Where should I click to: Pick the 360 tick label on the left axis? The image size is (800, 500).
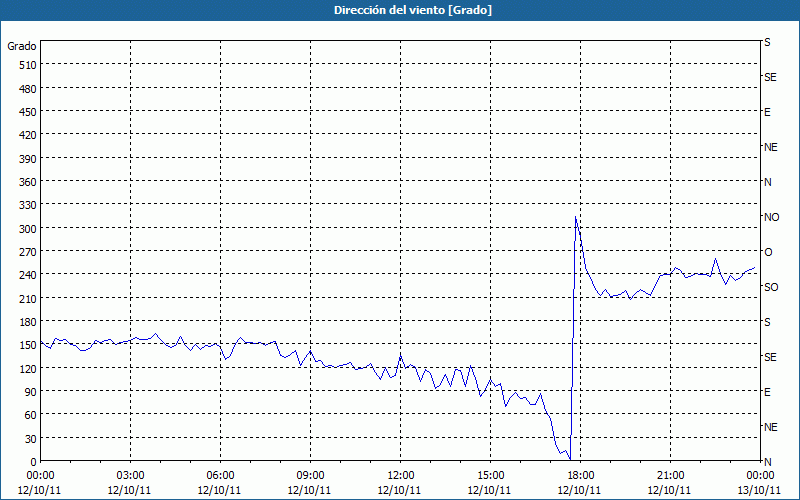tap(28, 182)
